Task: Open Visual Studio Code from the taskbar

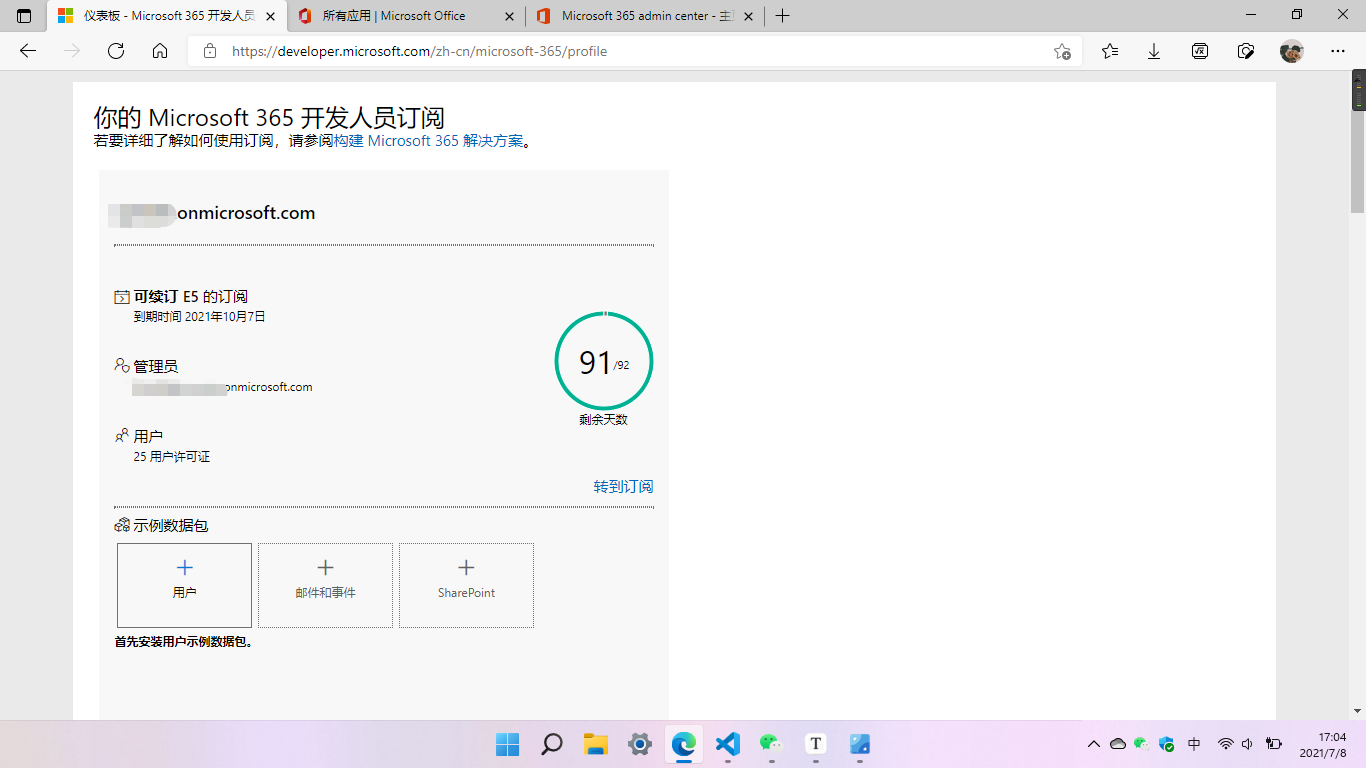Action: [728, 744]
